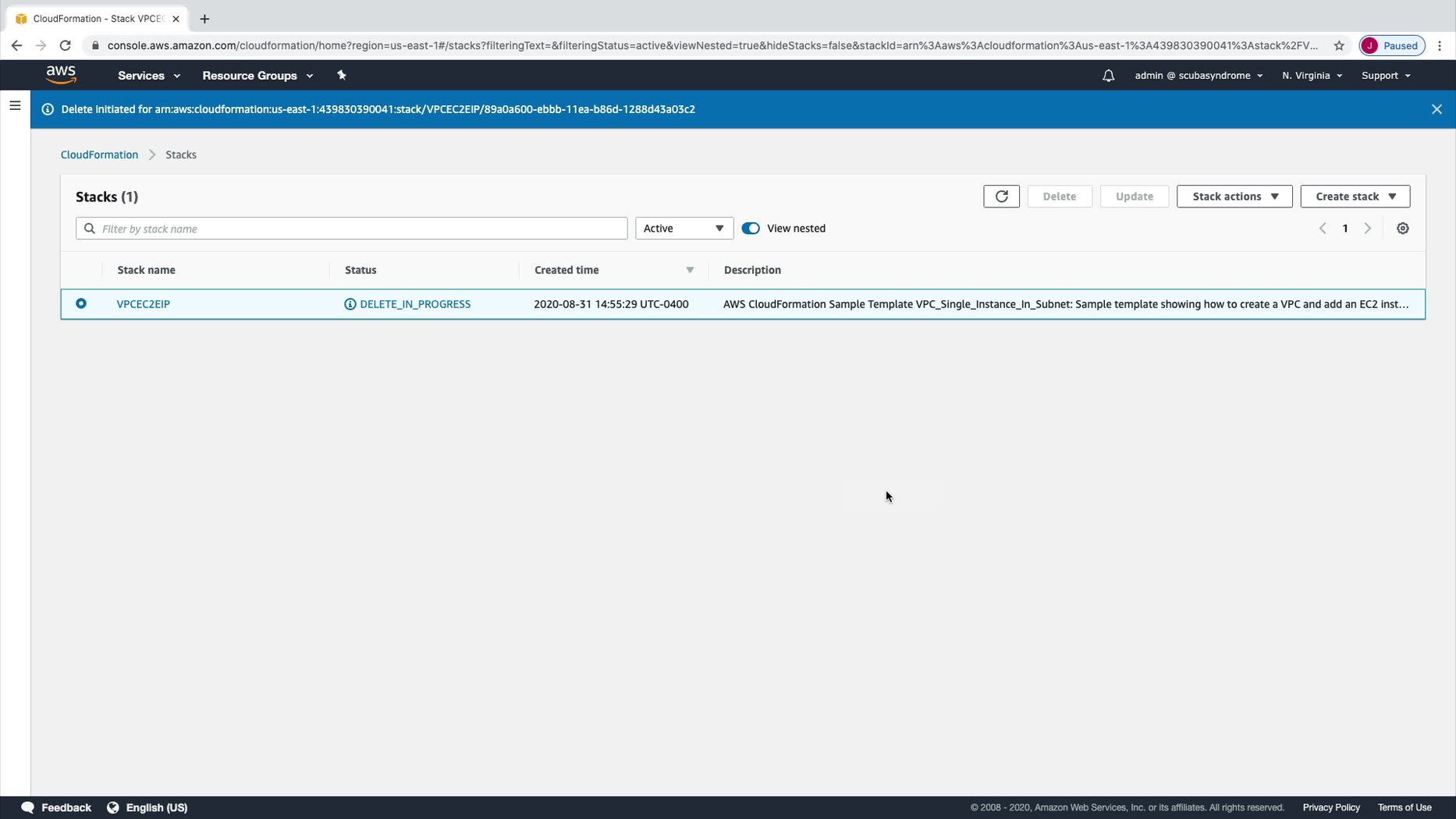
Task: Open the left navigation hamburger menu
Action: [15, 105]
